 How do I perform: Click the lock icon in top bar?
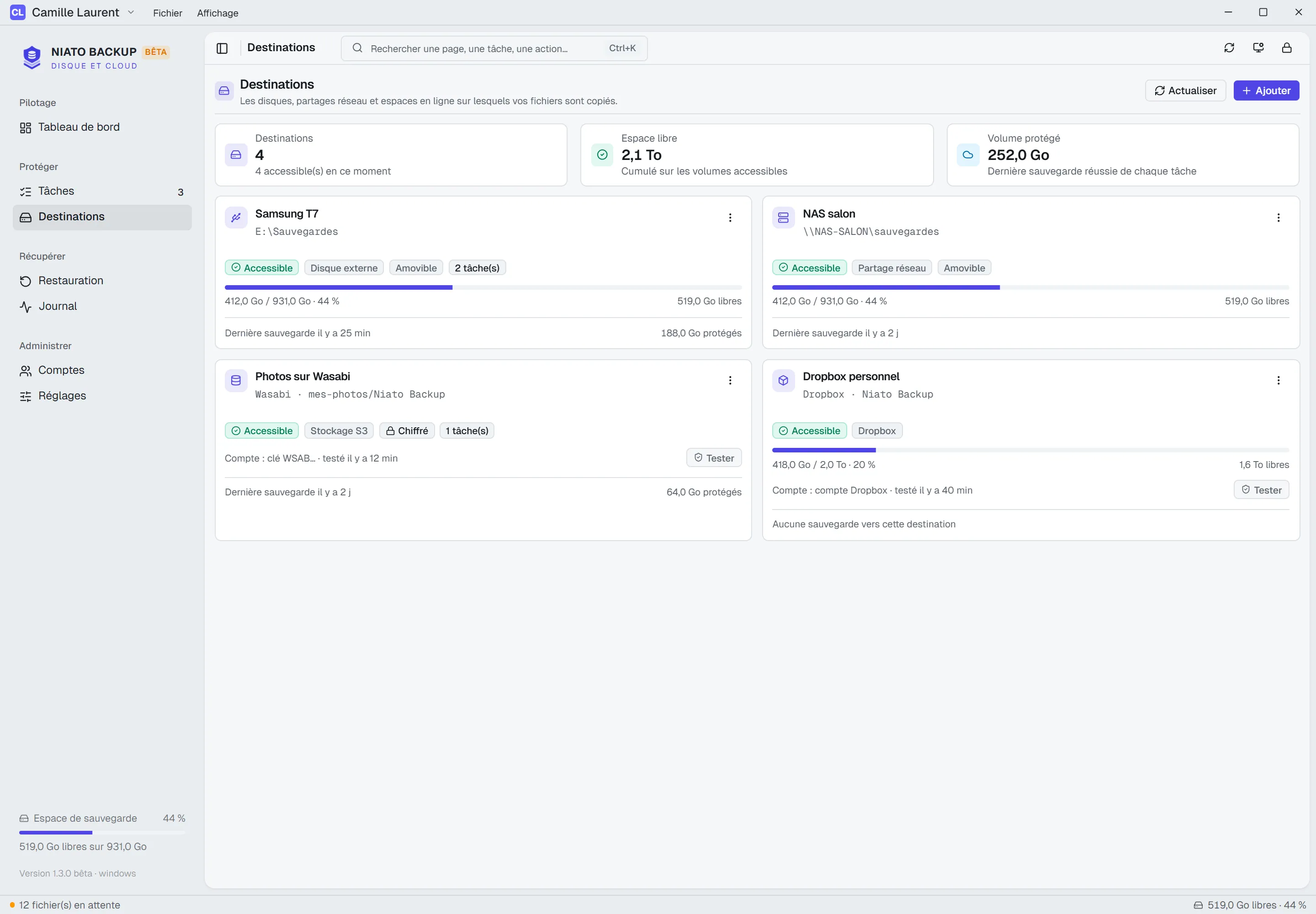click(x=1287, y=48)
